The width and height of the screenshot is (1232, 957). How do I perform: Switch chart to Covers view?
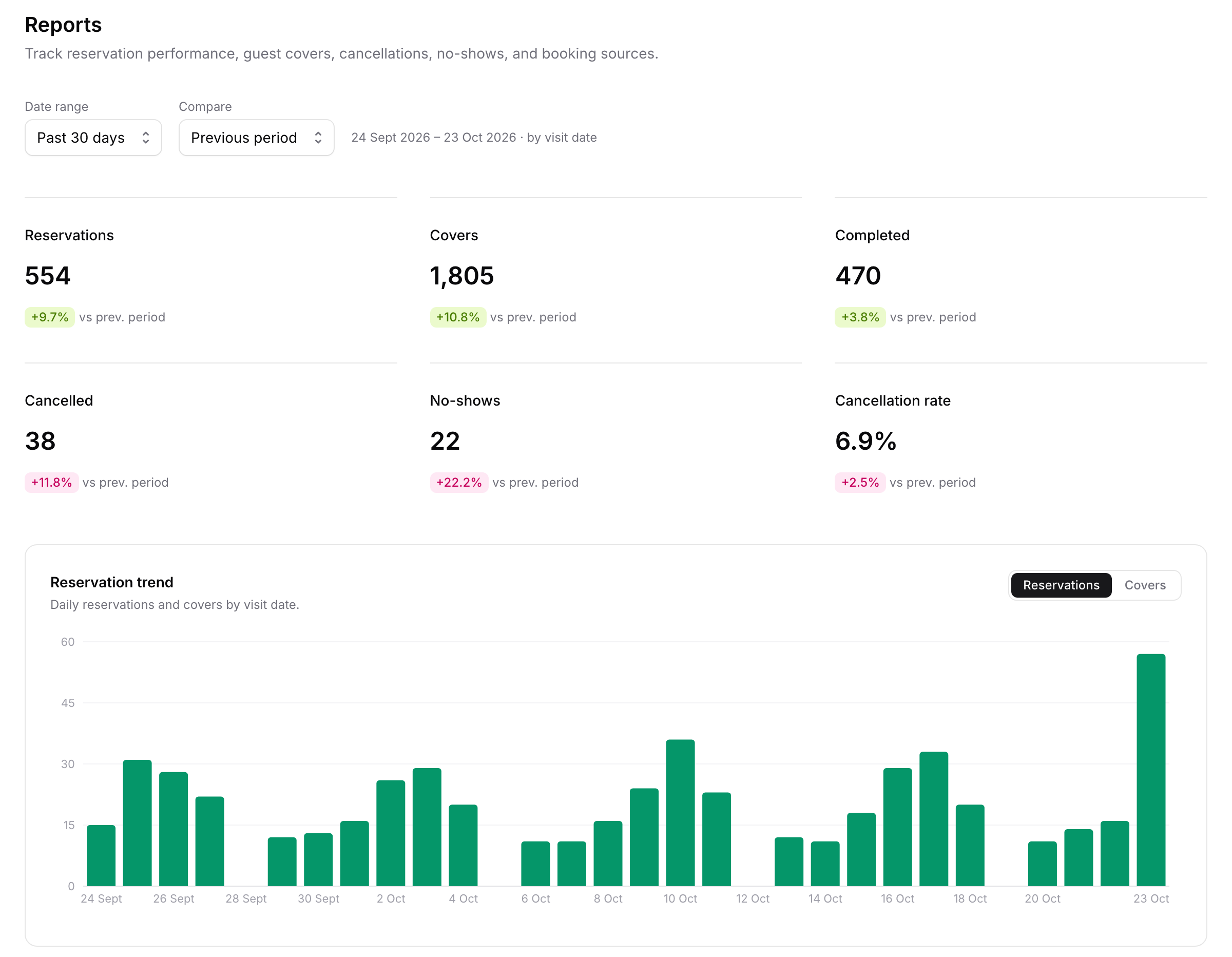click(1145, 585)
